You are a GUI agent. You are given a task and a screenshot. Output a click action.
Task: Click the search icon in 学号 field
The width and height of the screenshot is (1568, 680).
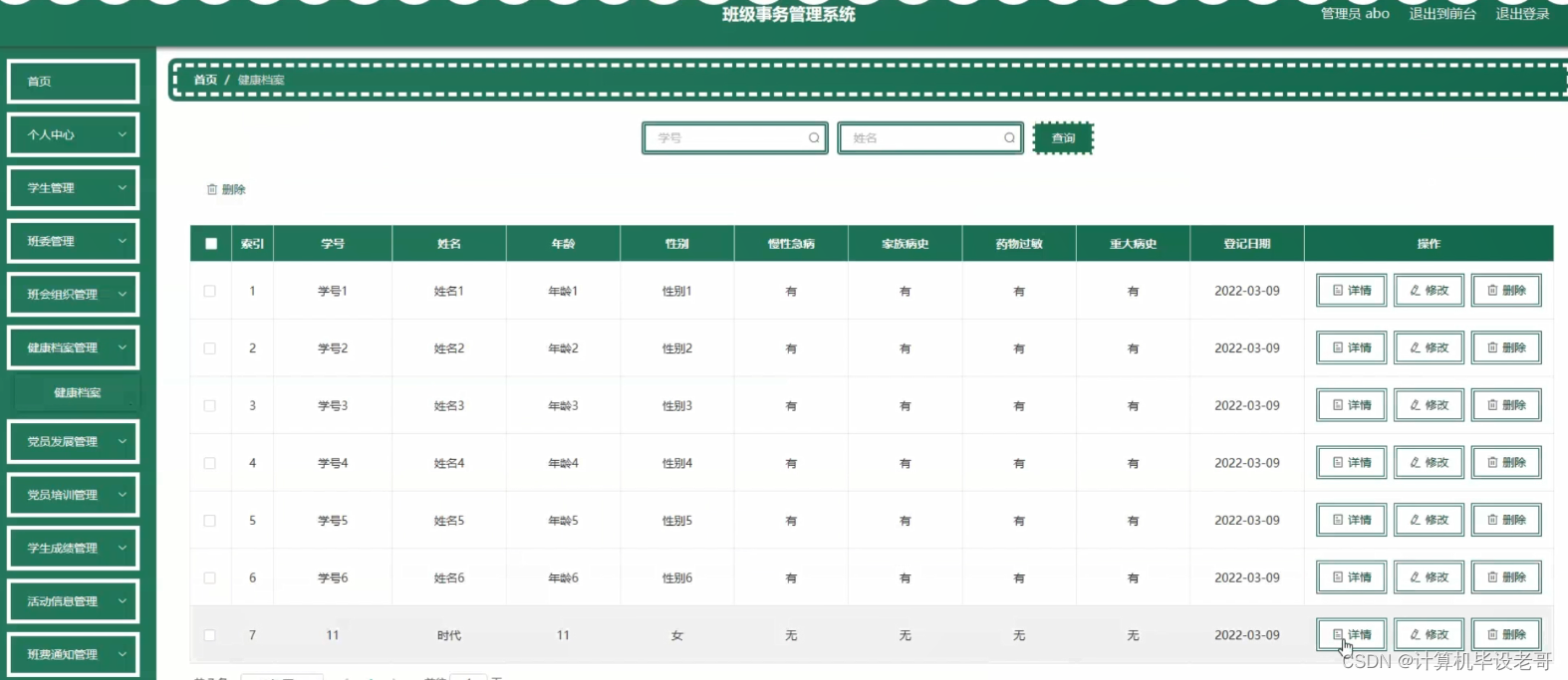pyautogui.click(x=814, y=138)
